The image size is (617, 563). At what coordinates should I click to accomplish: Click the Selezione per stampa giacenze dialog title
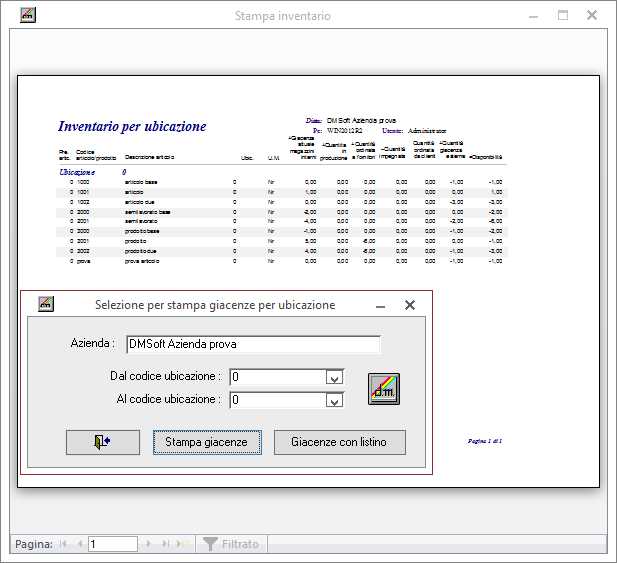pos(215,305)
